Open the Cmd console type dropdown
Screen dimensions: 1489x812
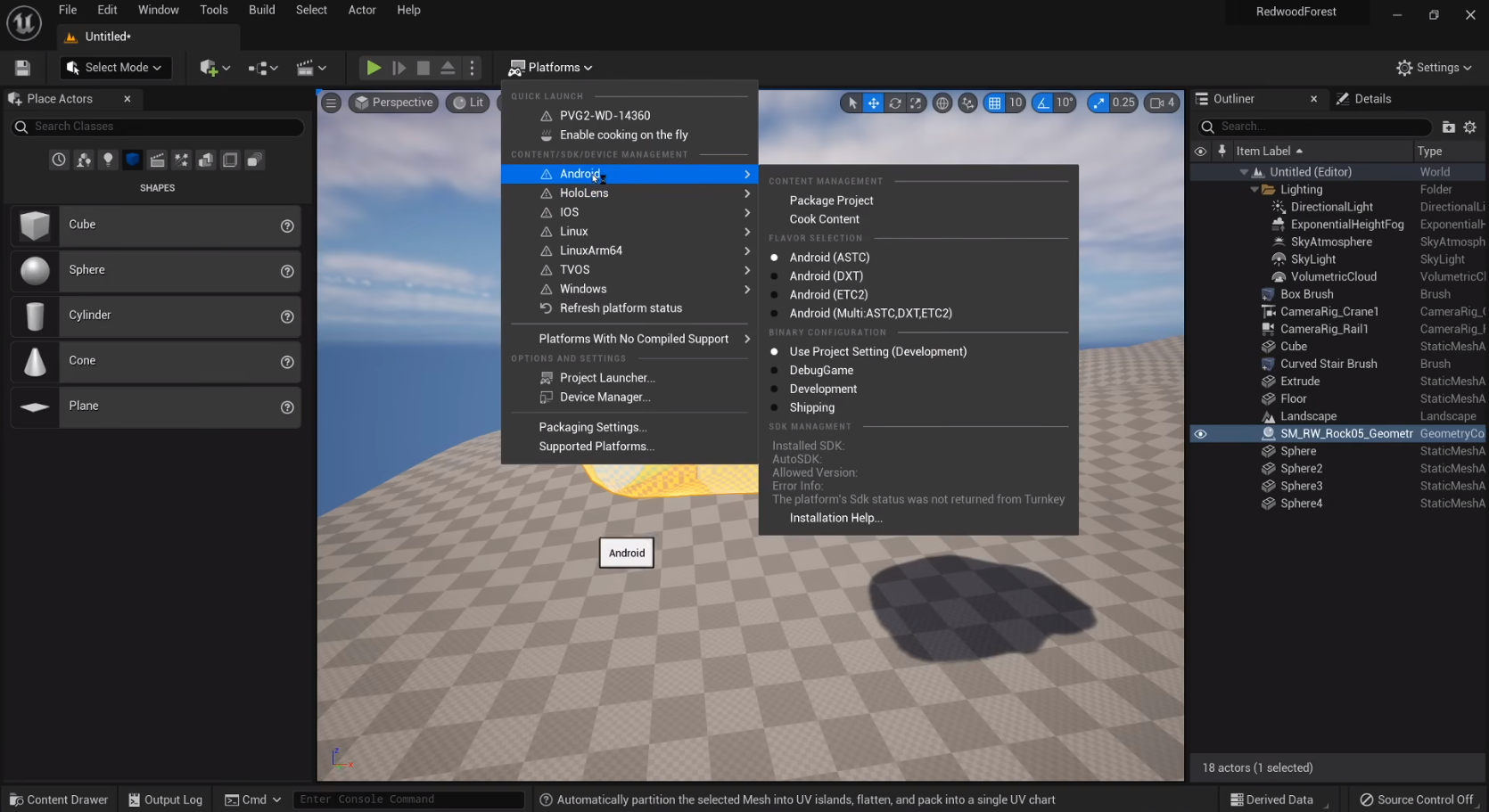(252, 800)
